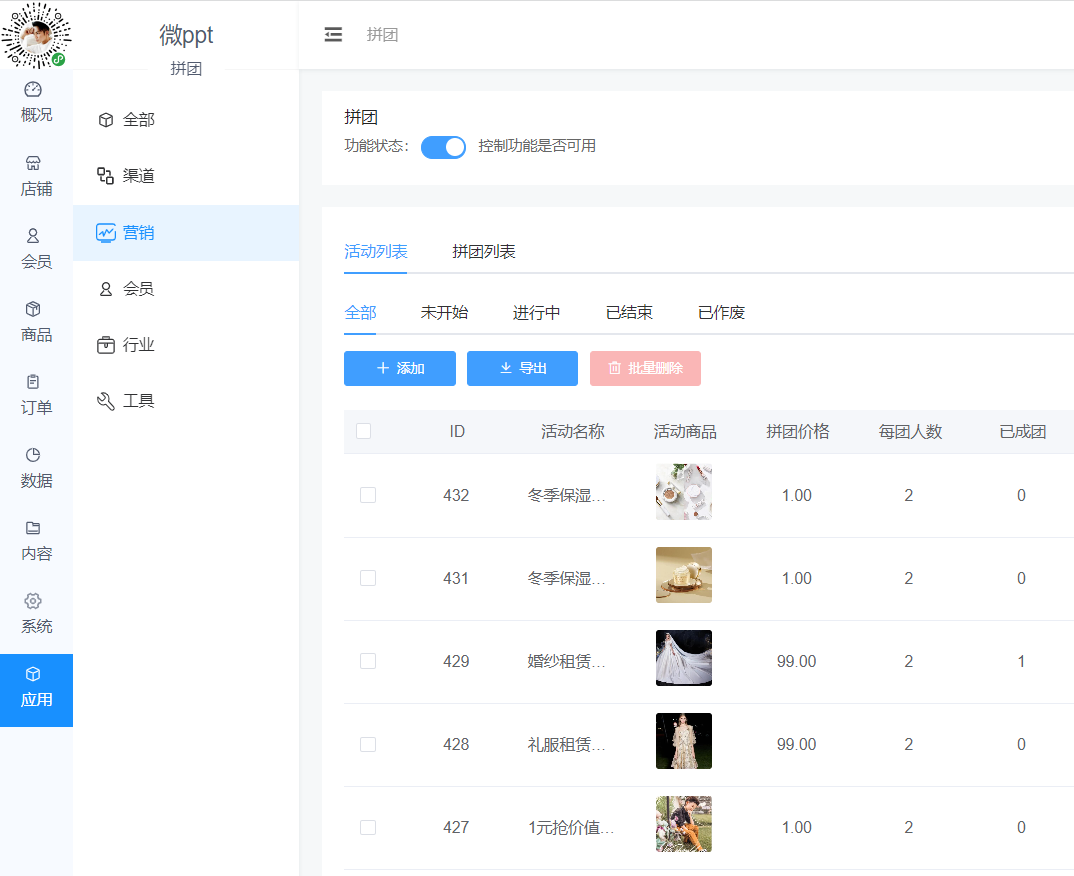Filter by the 全部 status tab
Viewport: 1074px width, 876px height.
[x=360, y=312]
